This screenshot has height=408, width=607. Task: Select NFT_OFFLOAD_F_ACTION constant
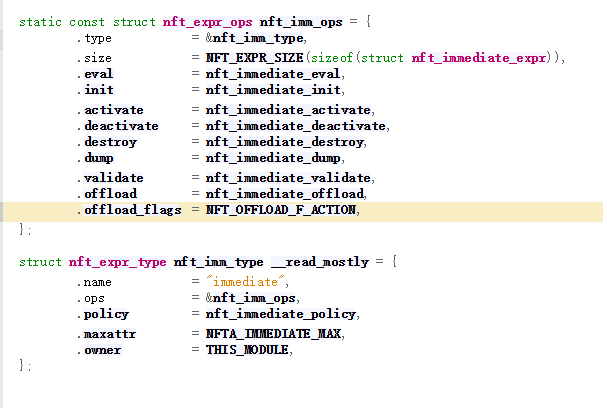(281, 210)
